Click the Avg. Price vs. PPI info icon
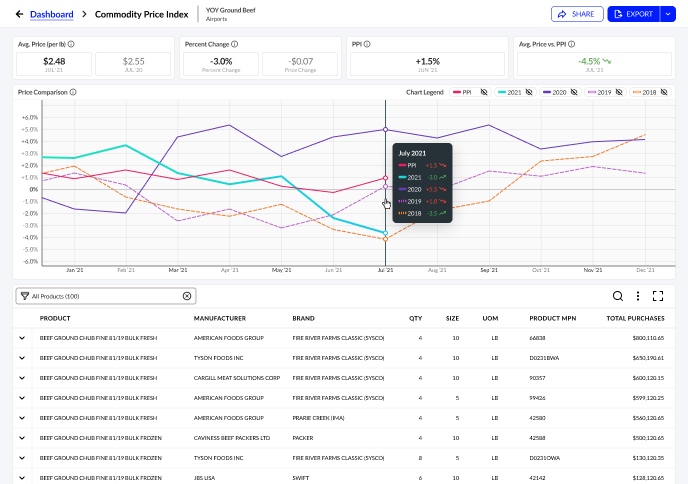 click(572, 44)
